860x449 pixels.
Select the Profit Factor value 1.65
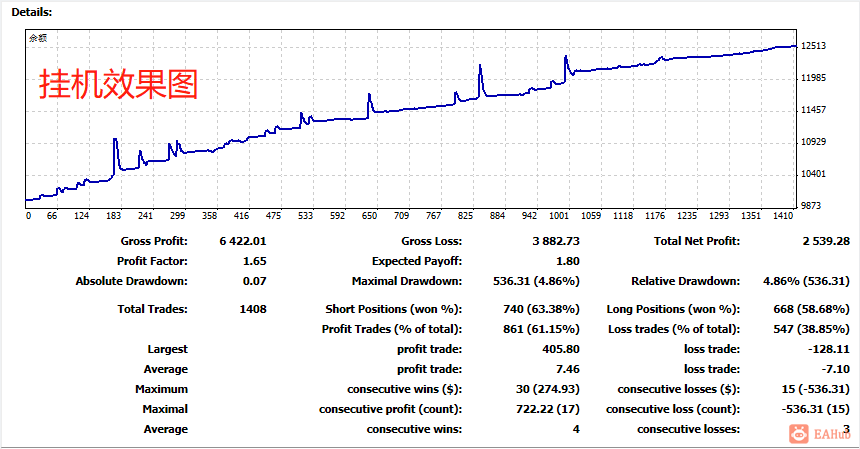tap(254, 262)
